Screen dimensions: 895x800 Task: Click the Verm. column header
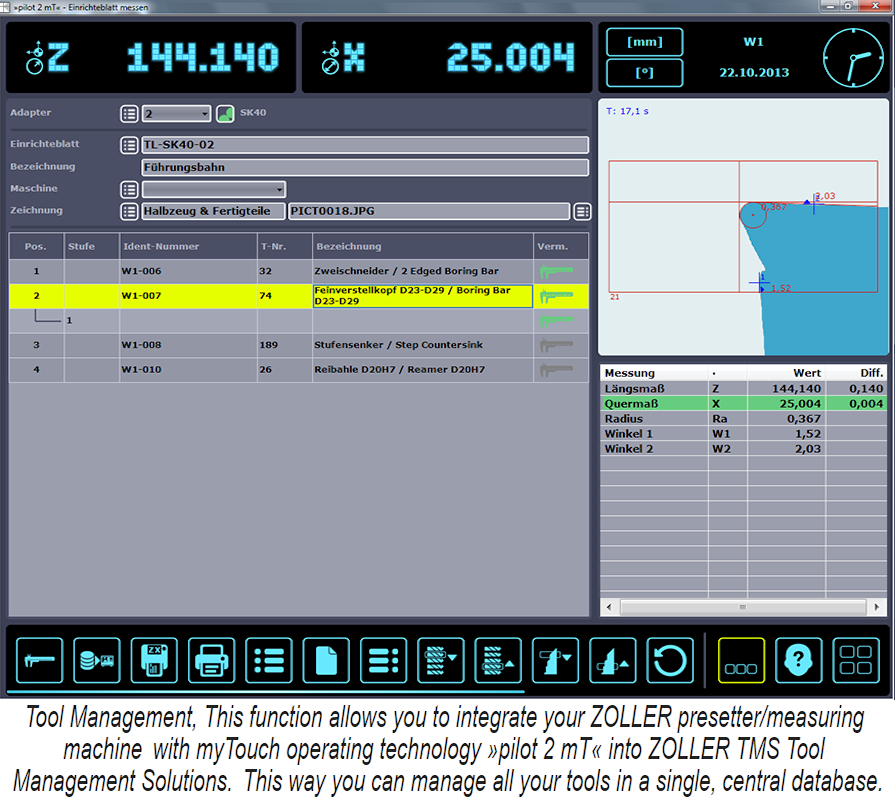(561, 247)
